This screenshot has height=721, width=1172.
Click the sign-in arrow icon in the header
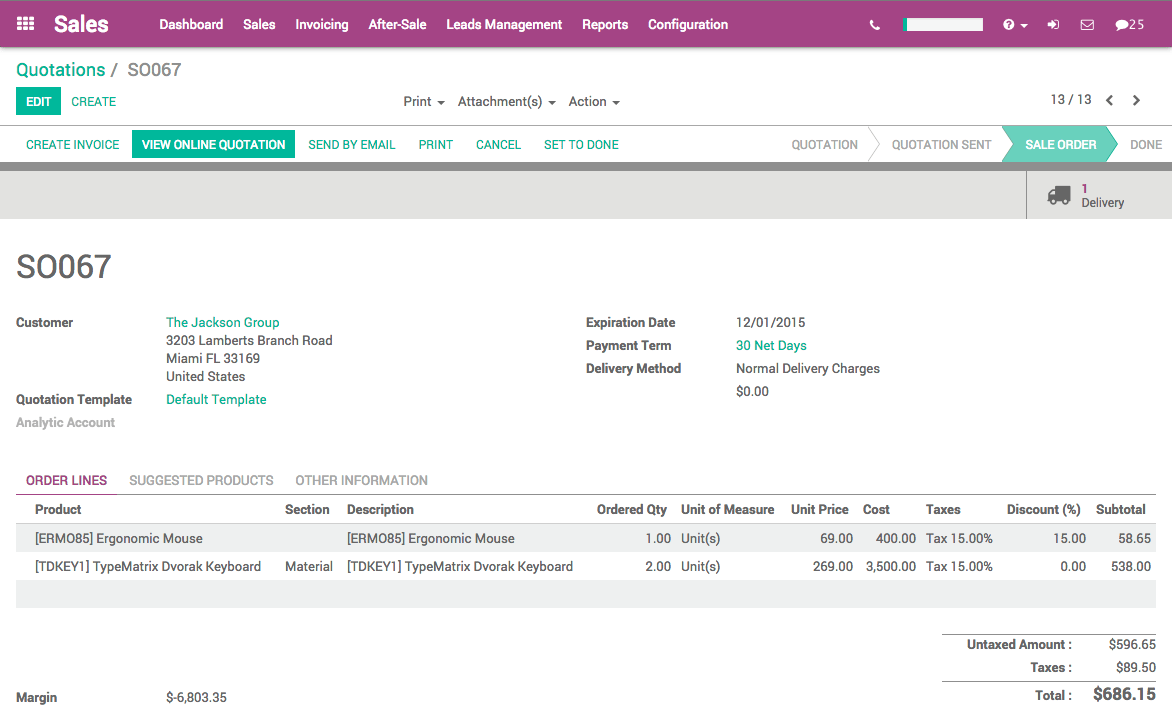click(x=1052, y=23)
